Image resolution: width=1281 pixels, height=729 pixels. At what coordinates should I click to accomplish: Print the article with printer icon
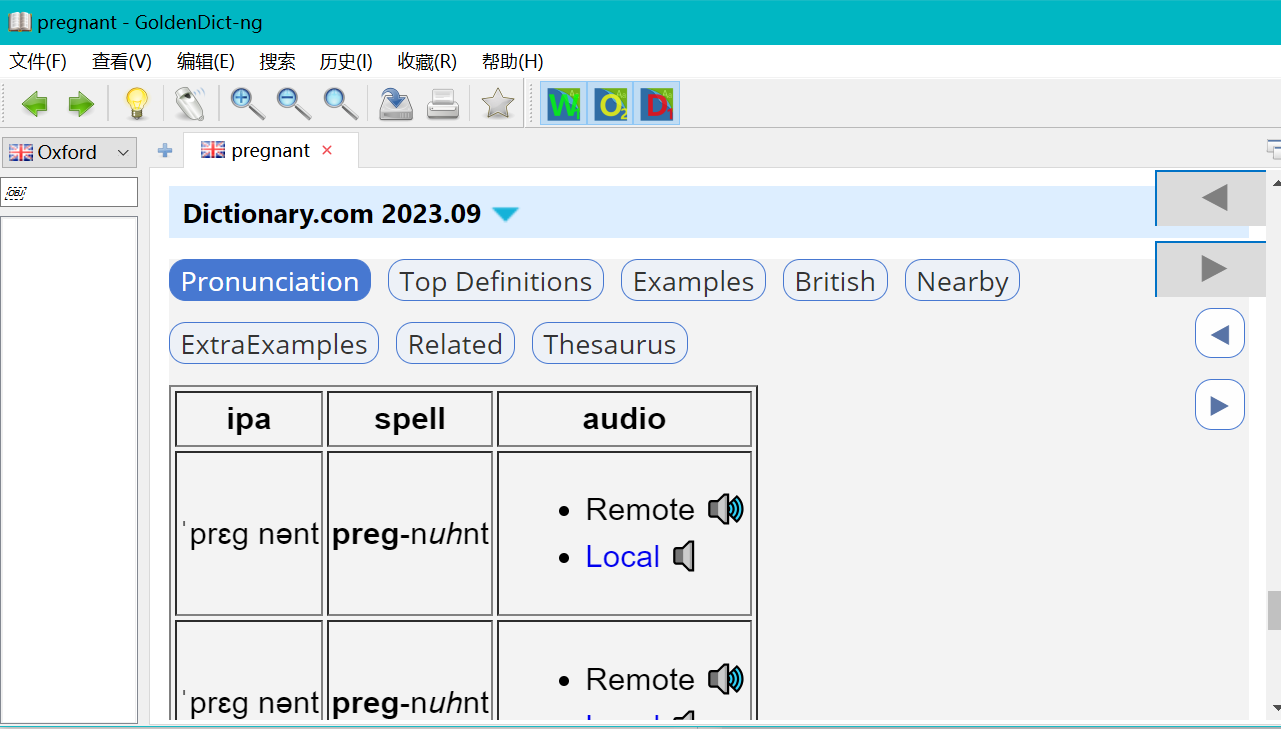(x=443, y=103)
